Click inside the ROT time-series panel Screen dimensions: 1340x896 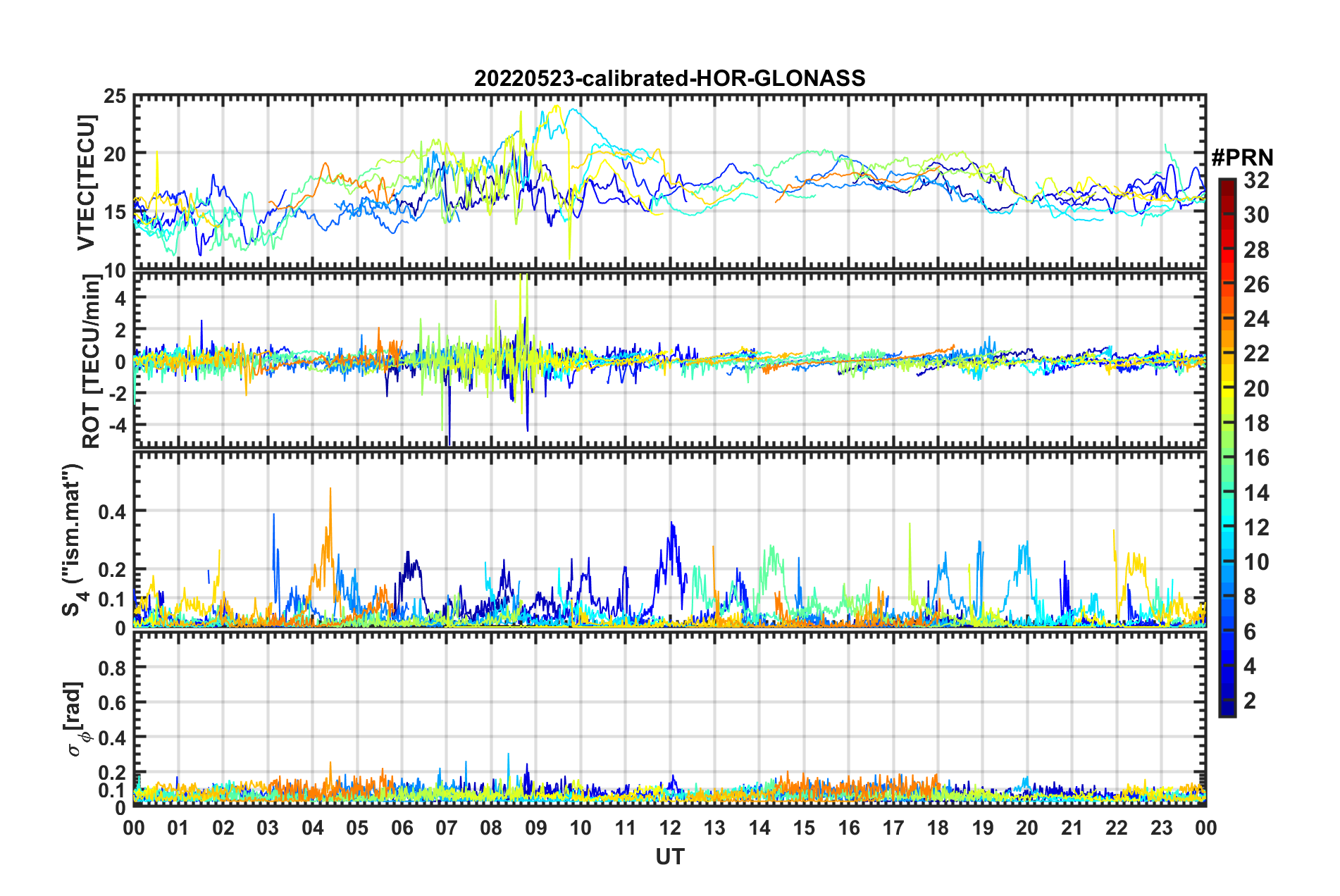[x=670, y=360]
